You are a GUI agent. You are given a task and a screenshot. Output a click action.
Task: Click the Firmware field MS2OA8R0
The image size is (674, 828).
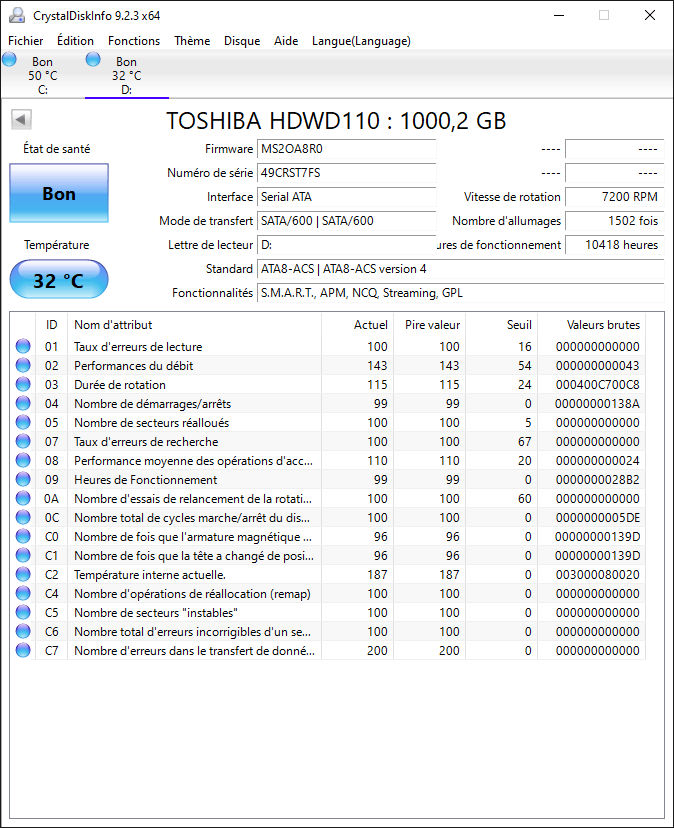[347, 149]
